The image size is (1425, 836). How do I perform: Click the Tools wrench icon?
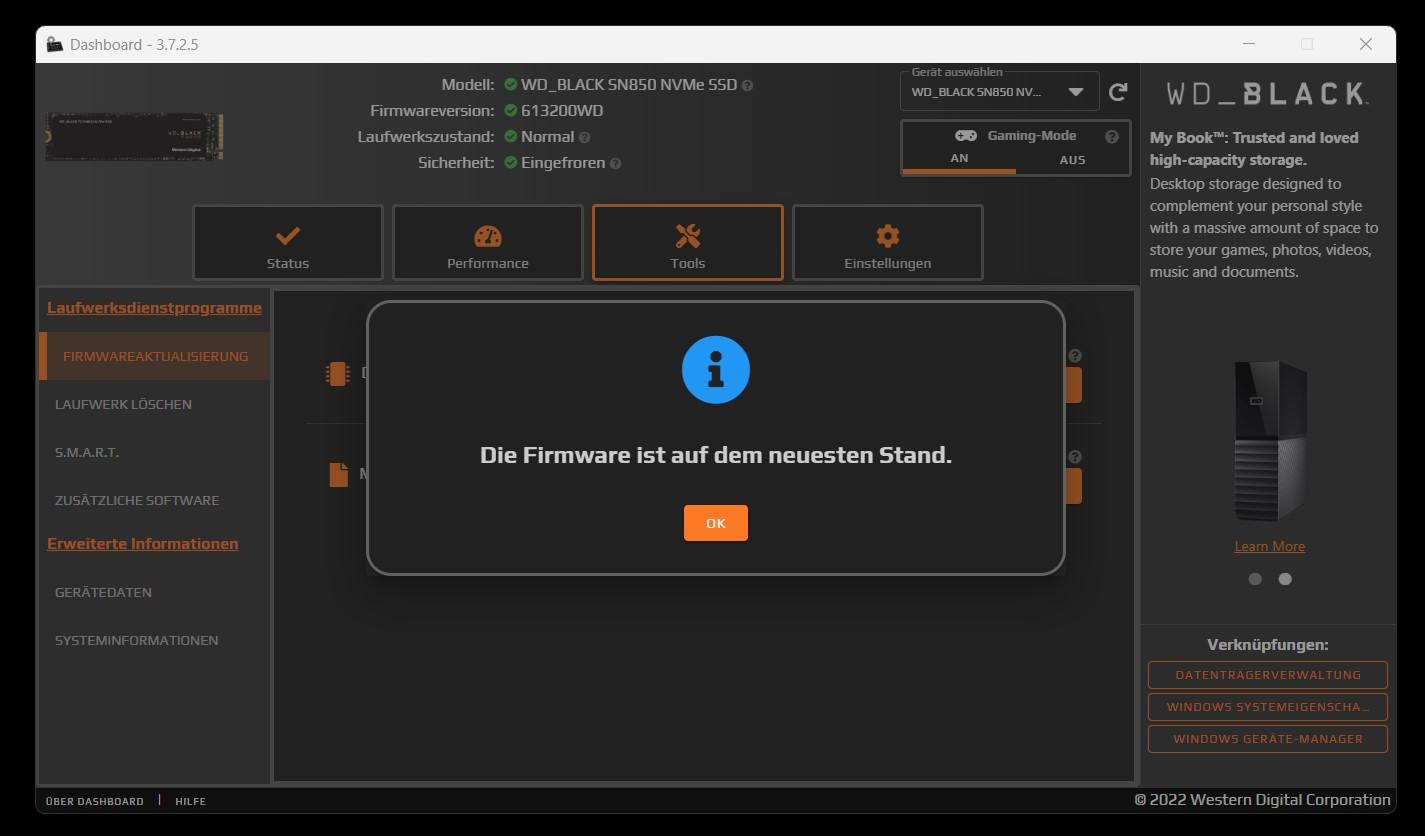[x=688, y=236]
